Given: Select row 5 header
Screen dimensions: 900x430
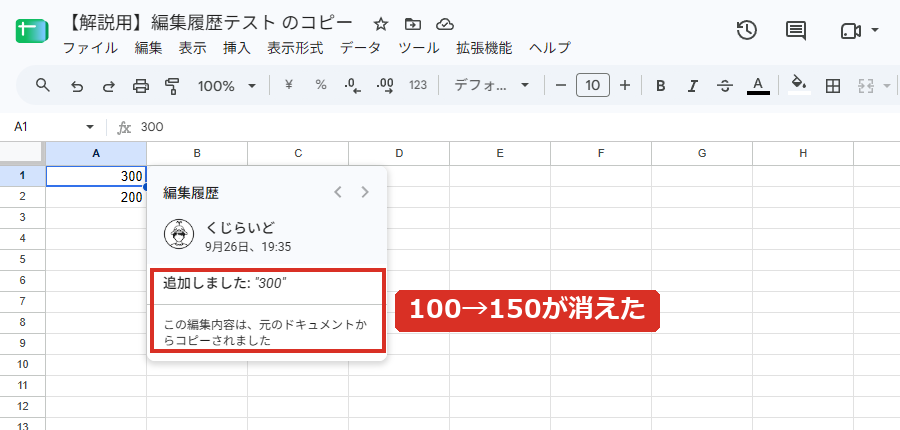Looking at the screenshot, I should 22,259.
